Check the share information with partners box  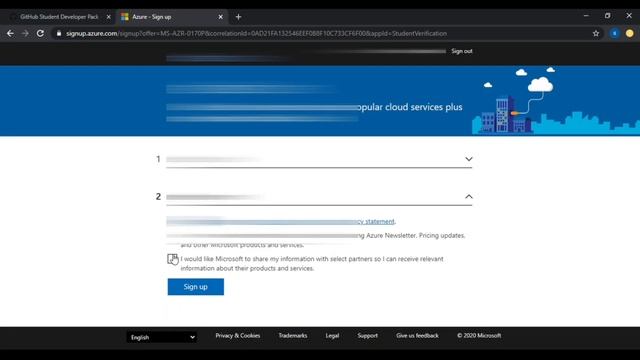coord(172,259)
